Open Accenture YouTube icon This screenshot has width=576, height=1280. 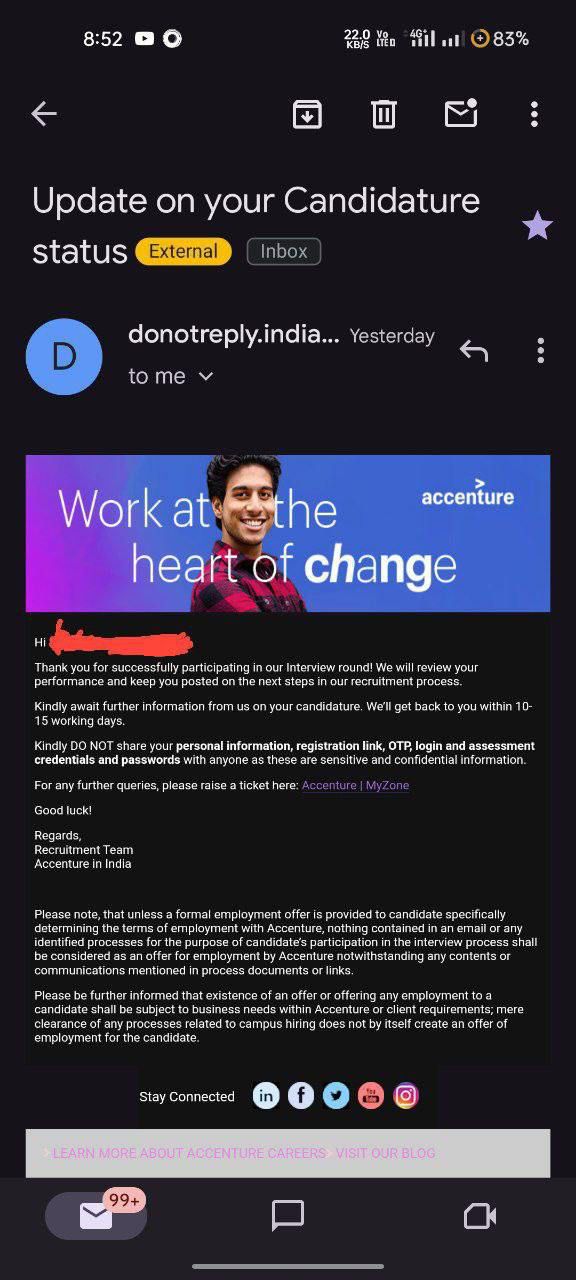click(x=370, y=1096)
